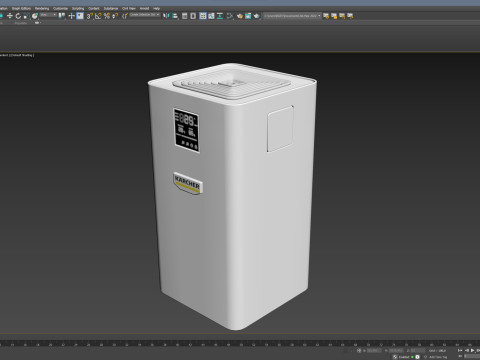The height and width of the screenshot is (360, 480).
Task: Open the Civil View menu
Action: point(129,8)
